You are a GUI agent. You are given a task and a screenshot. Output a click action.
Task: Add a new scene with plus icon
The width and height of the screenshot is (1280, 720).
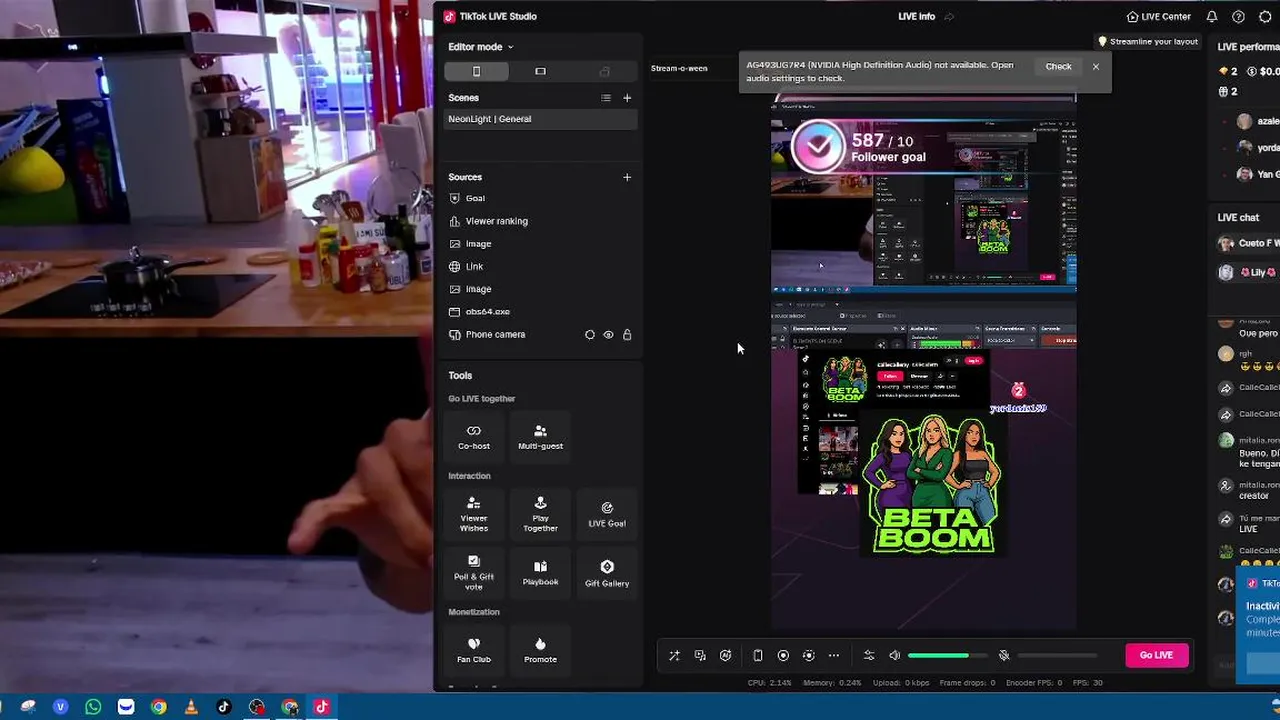627,98
